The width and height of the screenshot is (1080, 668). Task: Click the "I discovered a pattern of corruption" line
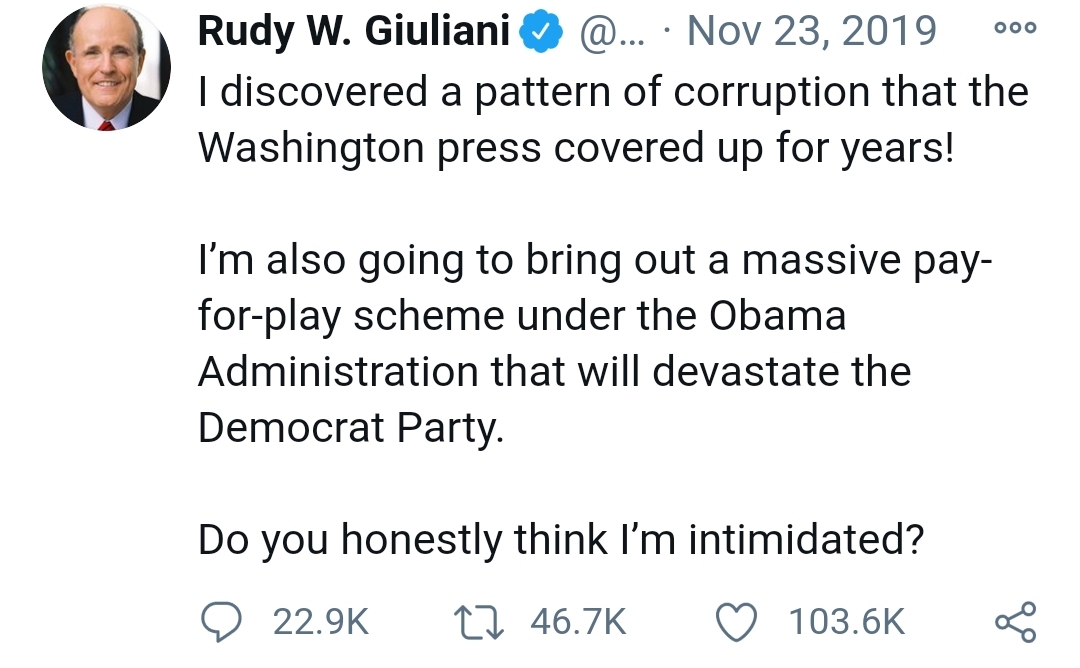click(612, 92)
